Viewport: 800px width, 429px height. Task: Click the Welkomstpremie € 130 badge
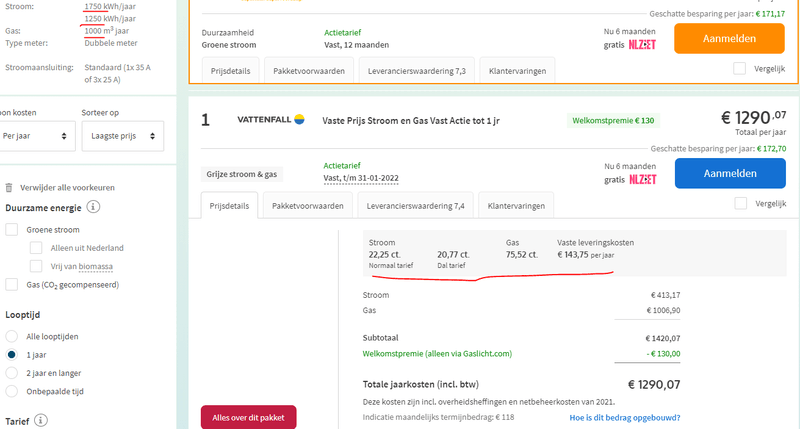pos(613,121)
